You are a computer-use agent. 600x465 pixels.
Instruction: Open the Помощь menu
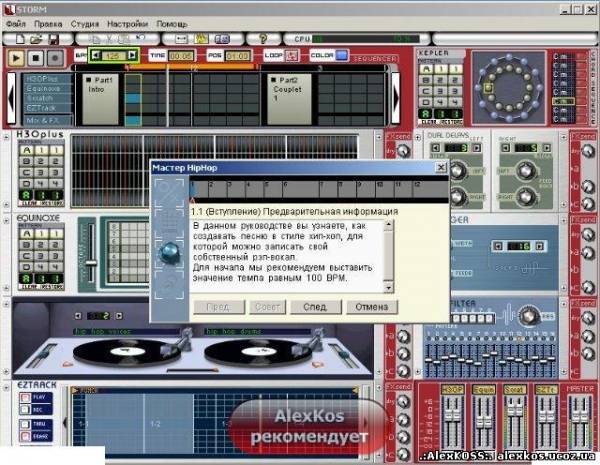pos(172,24)
